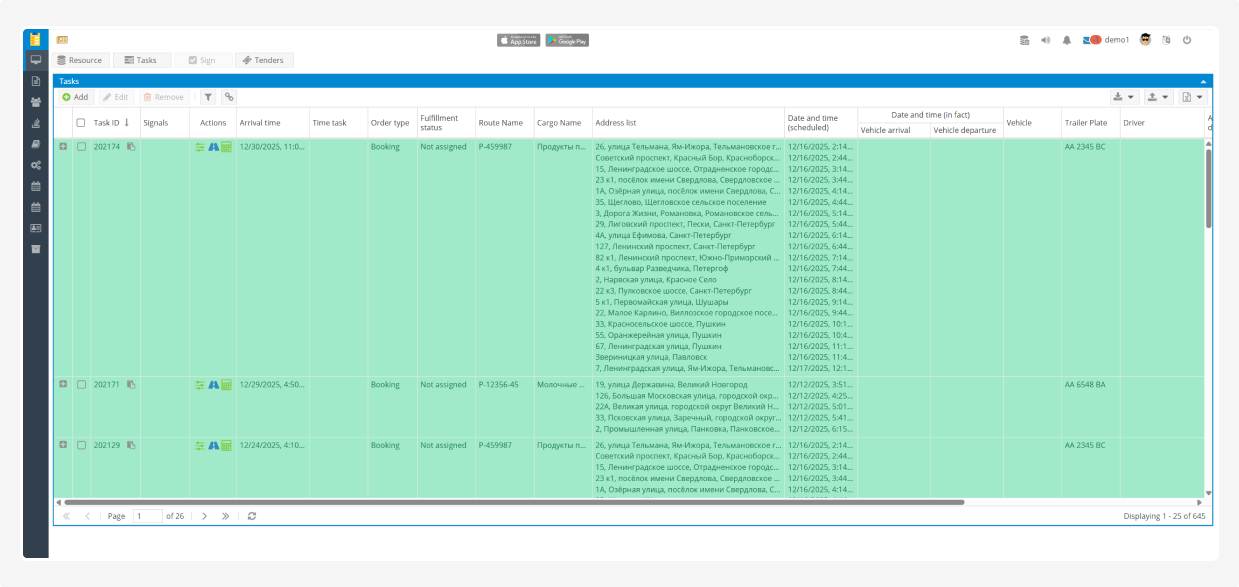Open the road route icon for task 202174
The width and height of the screenshot is (1239, 587).
pos(213,147)
